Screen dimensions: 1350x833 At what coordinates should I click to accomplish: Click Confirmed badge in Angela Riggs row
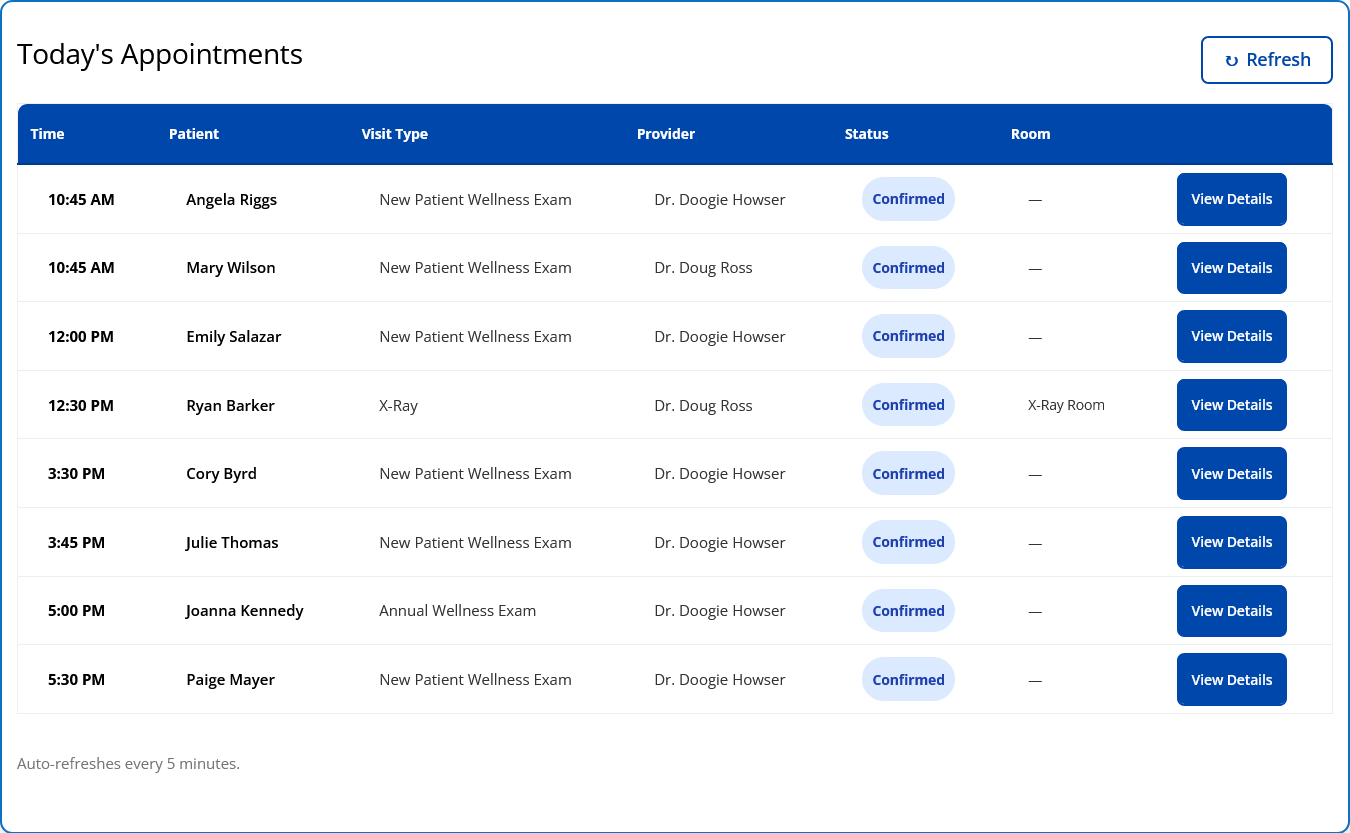pos(908,199)
